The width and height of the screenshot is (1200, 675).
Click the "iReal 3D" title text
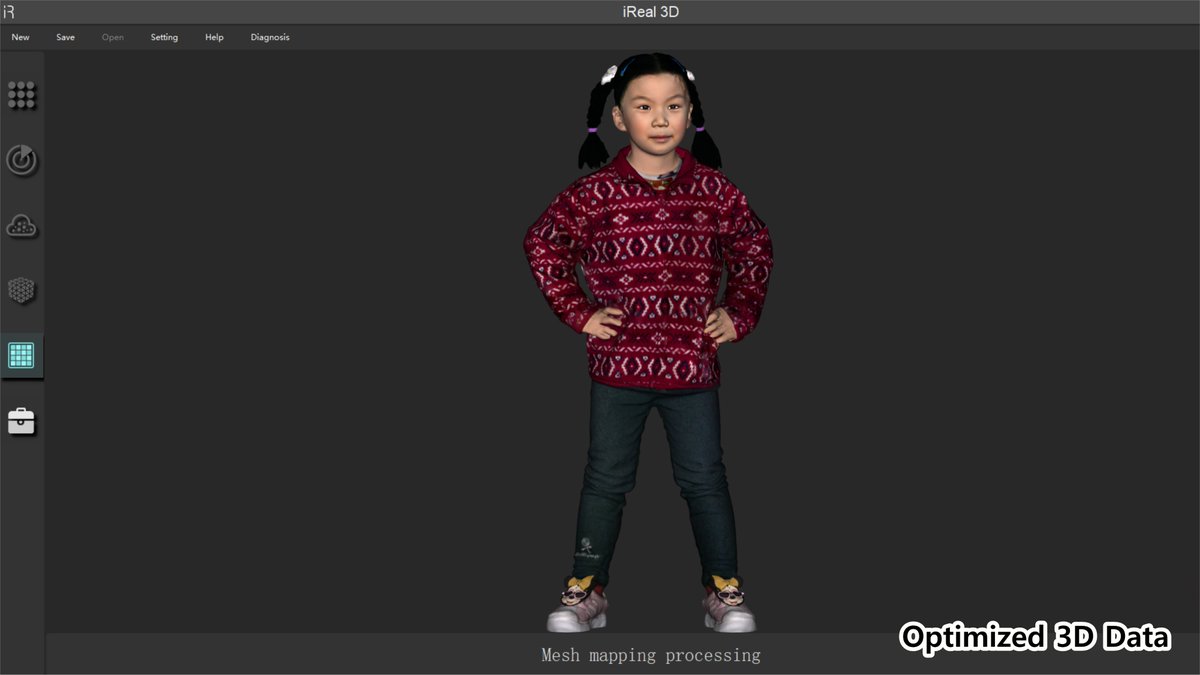click(650, 12)
